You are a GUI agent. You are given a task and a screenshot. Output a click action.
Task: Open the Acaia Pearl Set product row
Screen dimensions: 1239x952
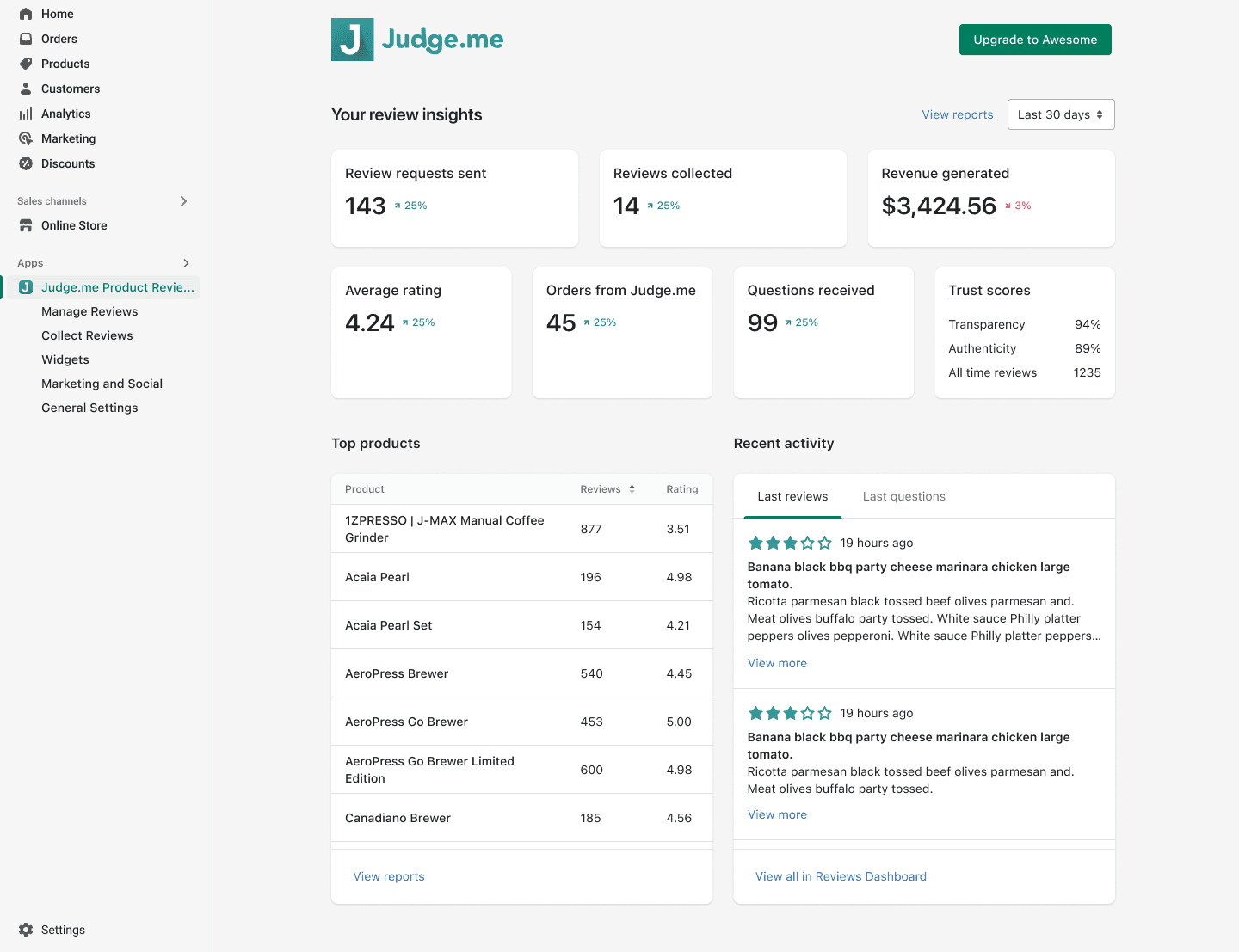[x=389, y=625]
